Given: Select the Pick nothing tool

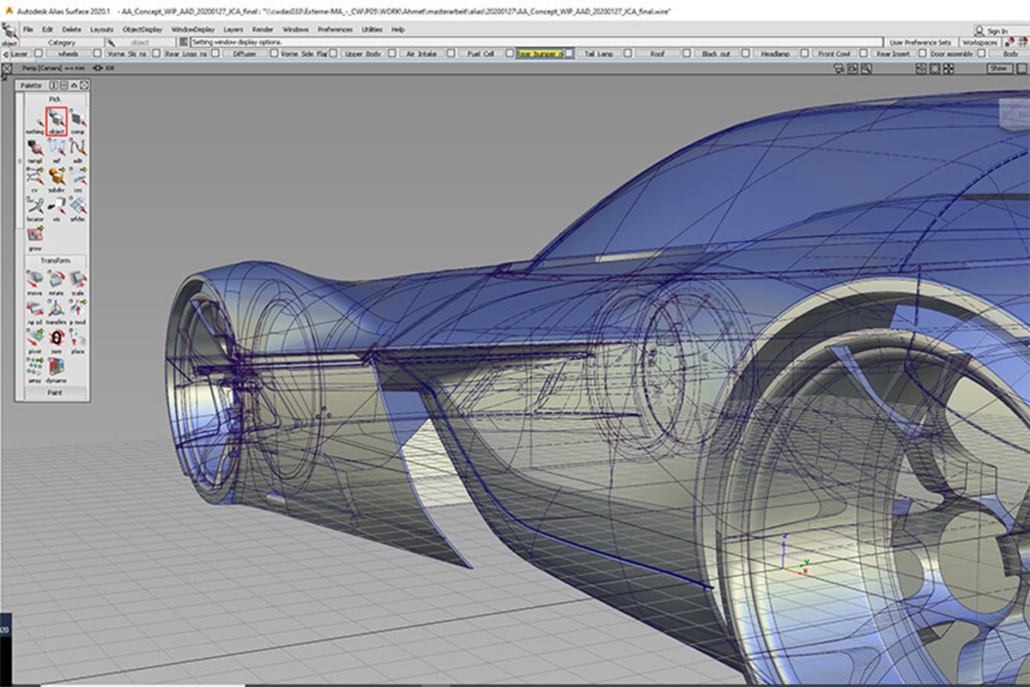Looking at the screenshot, I should click(x=35, y=122).
